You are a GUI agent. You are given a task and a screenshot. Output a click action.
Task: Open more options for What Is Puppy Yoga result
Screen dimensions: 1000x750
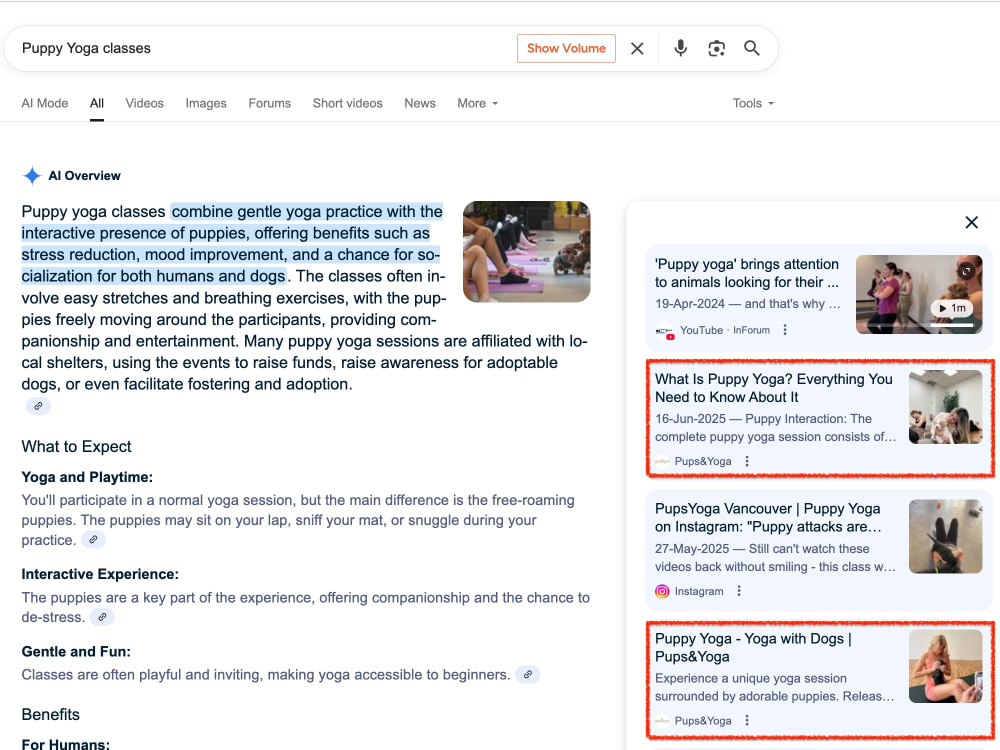pos(747,461)
